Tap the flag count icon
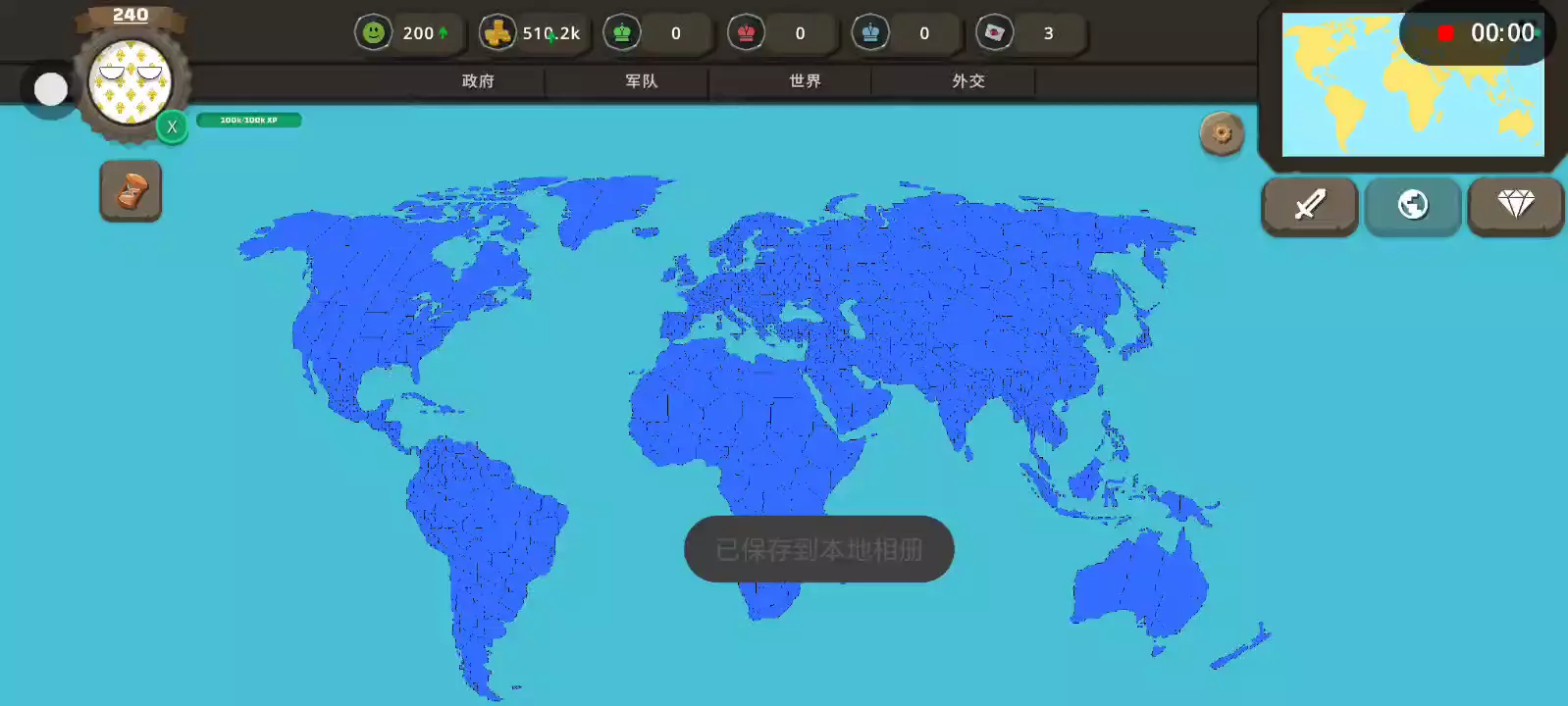Screen dimensions: 1568x706 click(994, 33)
